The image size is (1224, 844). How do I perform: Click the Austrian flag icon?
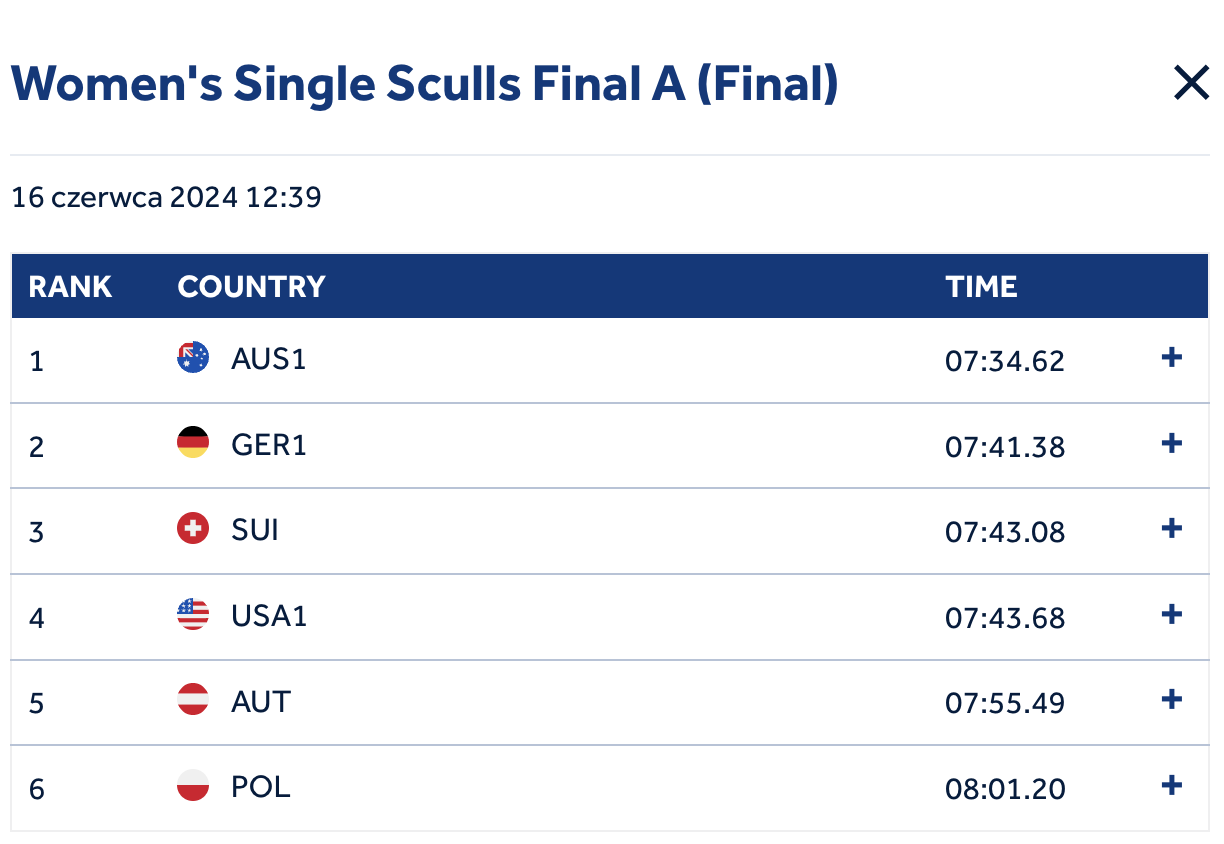193,700
